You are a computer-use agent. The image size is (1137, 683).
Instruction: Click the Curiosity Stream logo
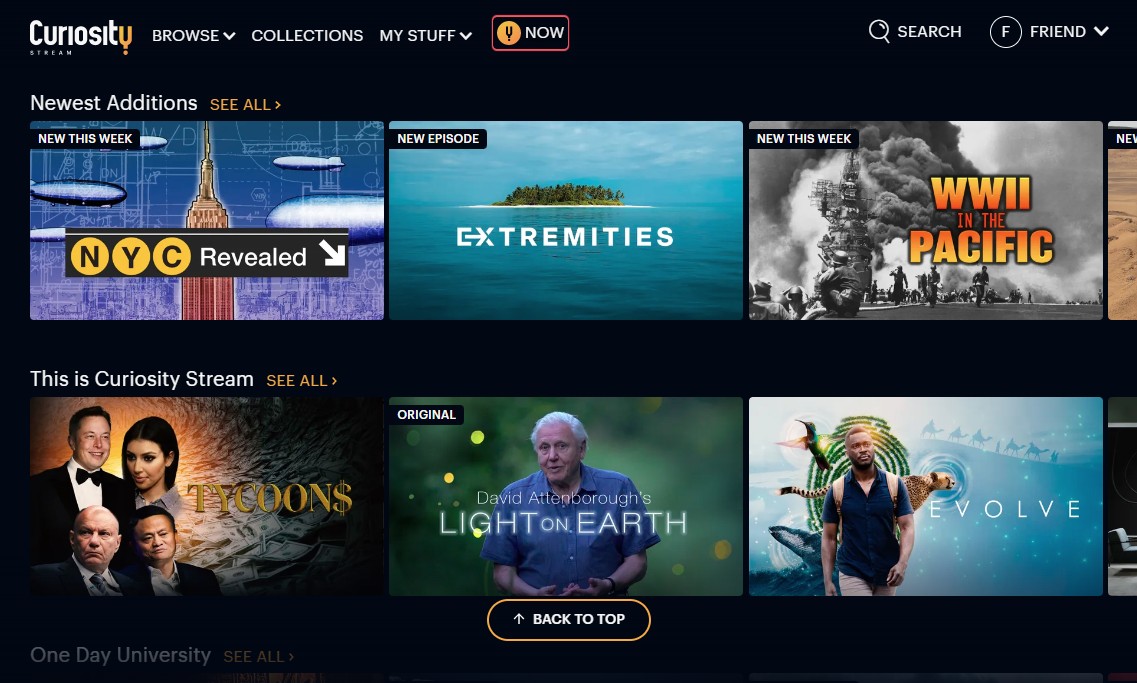(x=80, y=36)
